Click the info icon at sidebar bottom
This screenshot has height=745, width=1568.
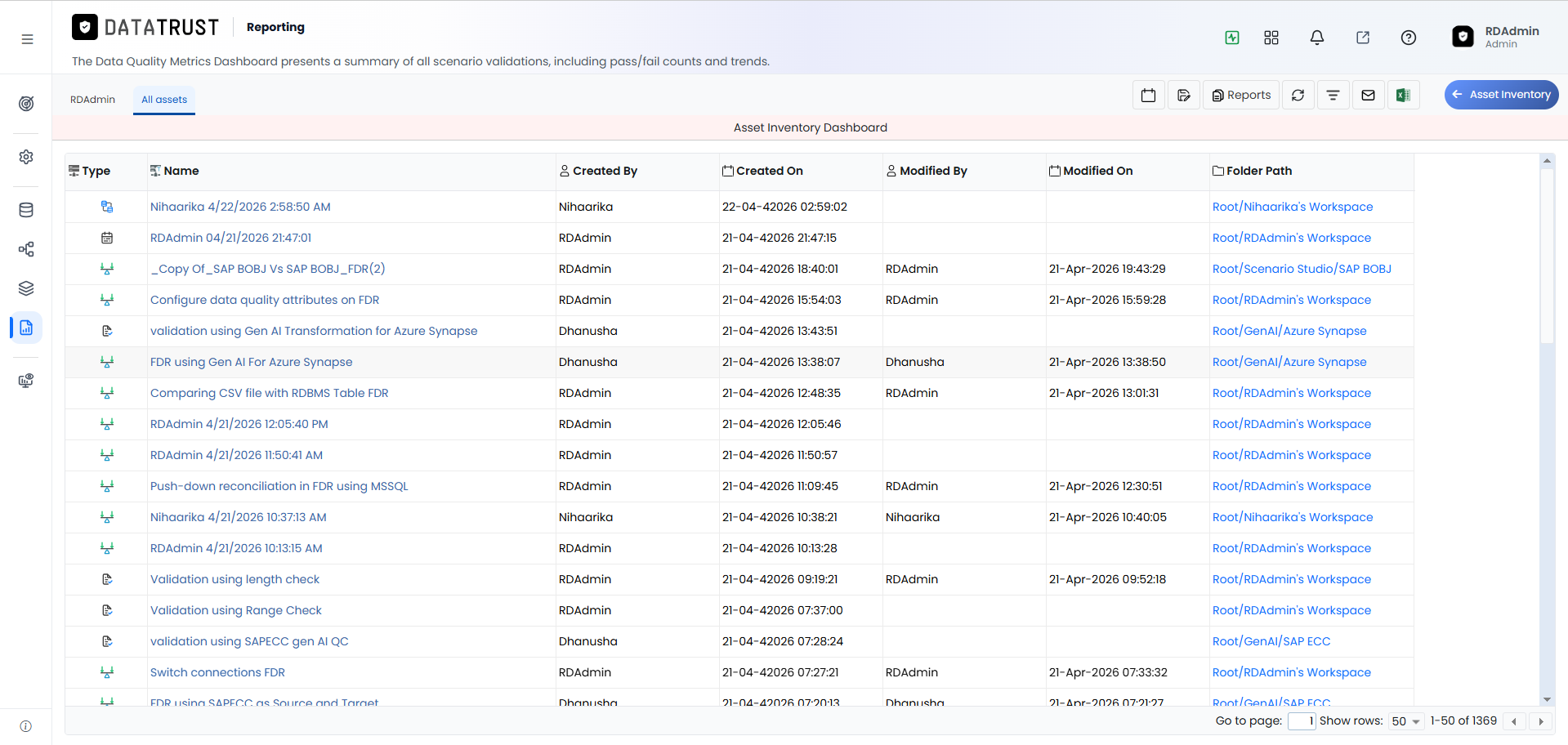[26, 726]
